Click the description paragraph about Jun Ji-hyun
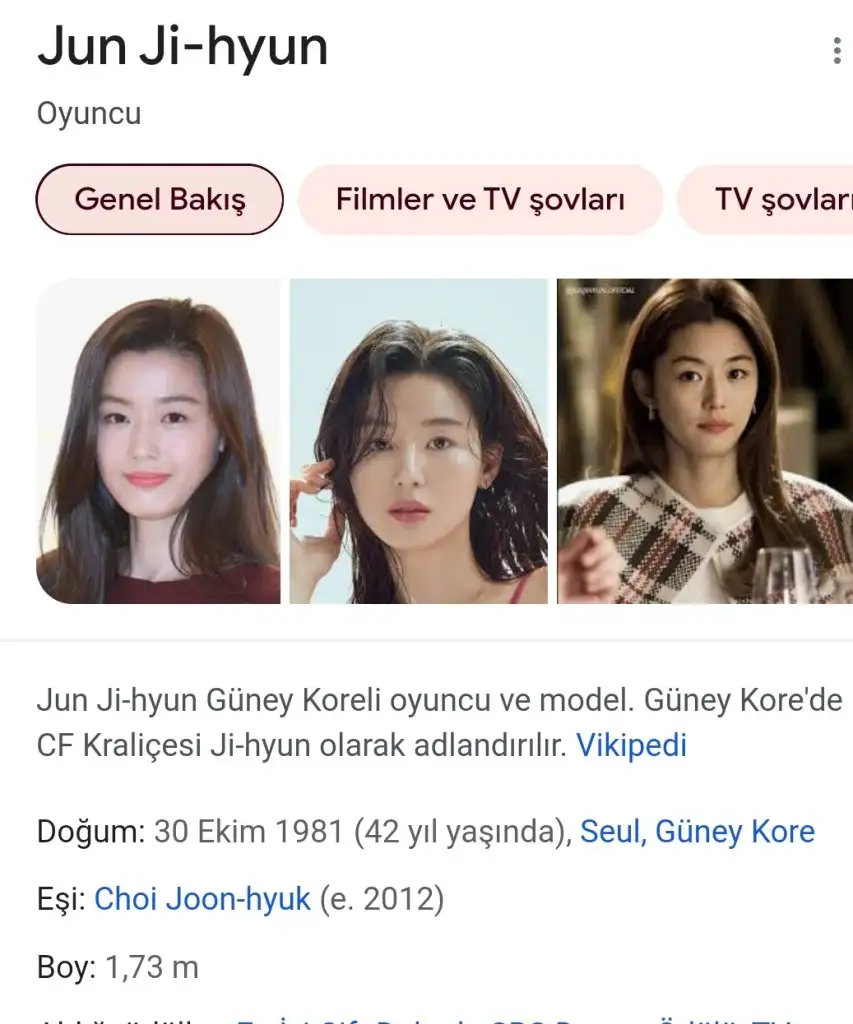 (x=439, y=722)
